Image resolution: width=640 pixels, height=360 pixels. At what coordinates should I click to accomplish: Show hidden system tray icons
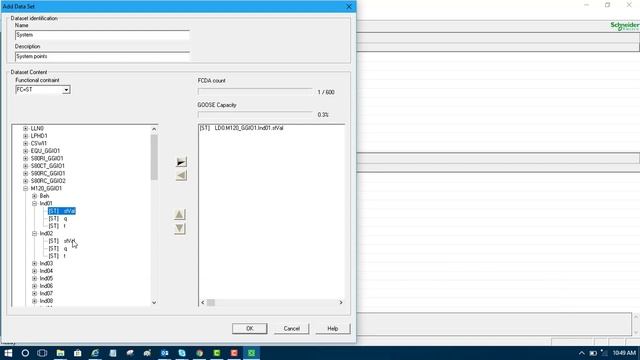click(x=582, y=353)
